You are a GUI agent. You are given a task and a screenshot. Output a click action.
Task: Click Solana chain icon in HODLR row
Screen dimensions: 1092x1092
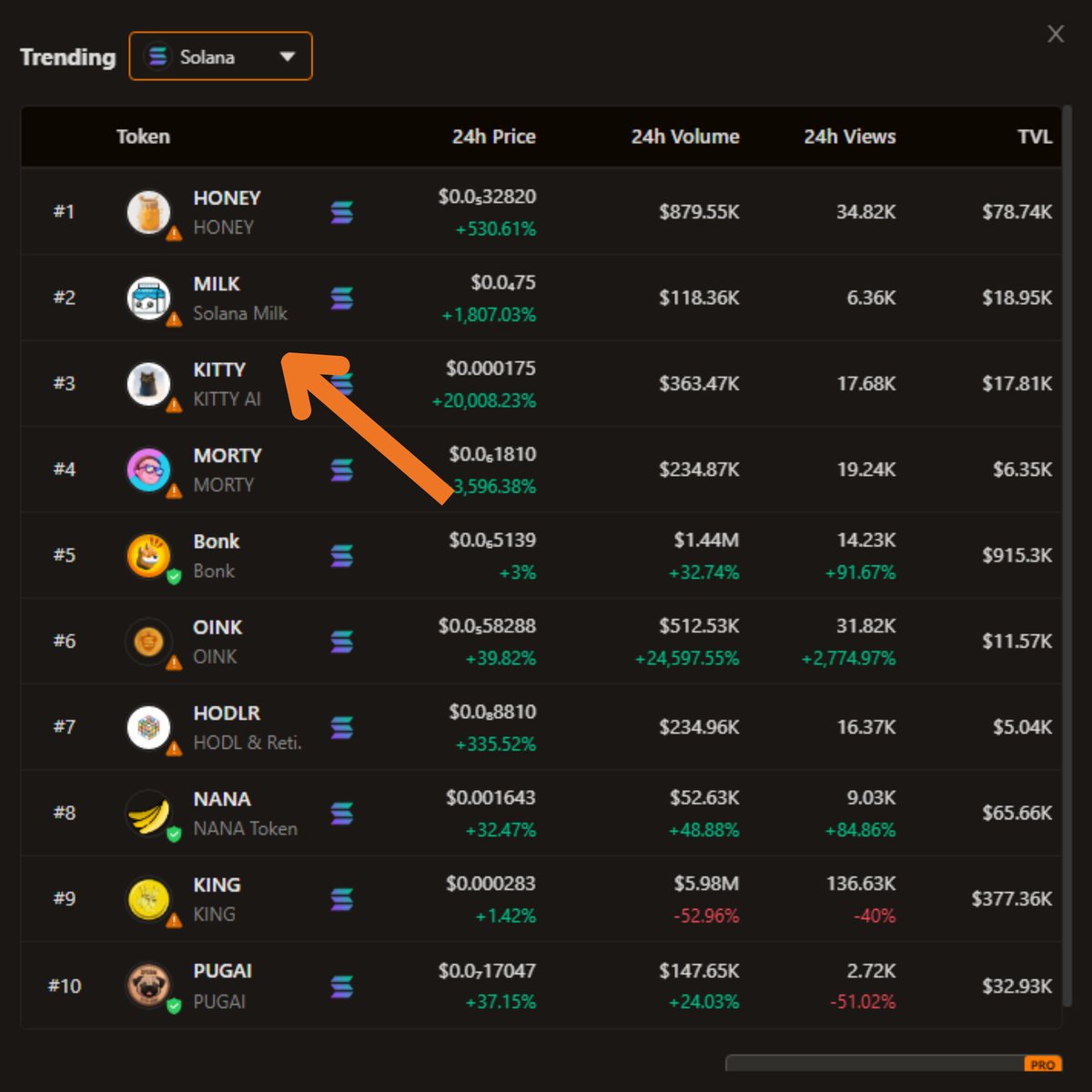(x=342, y=727)
